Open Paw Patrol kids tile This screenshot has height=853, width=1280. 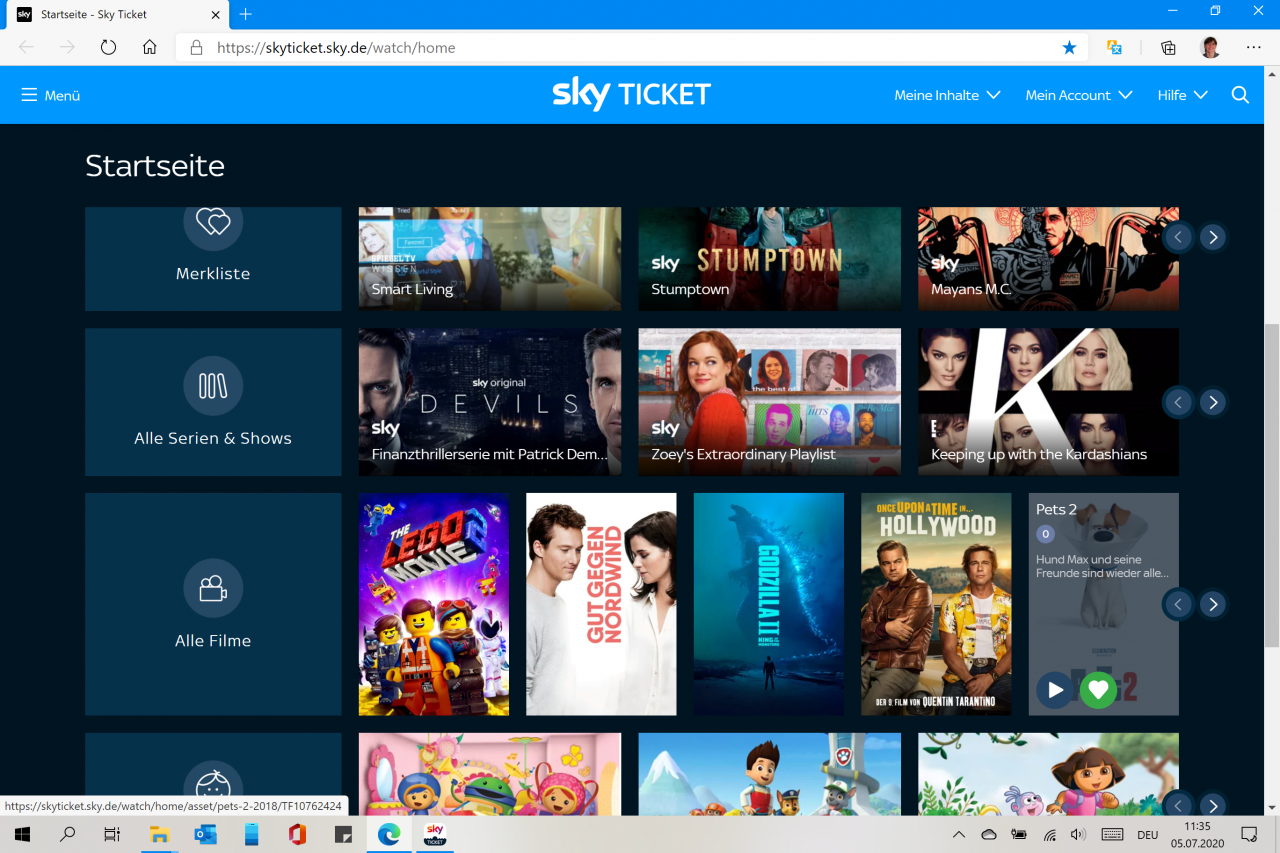tap(770, 774)
